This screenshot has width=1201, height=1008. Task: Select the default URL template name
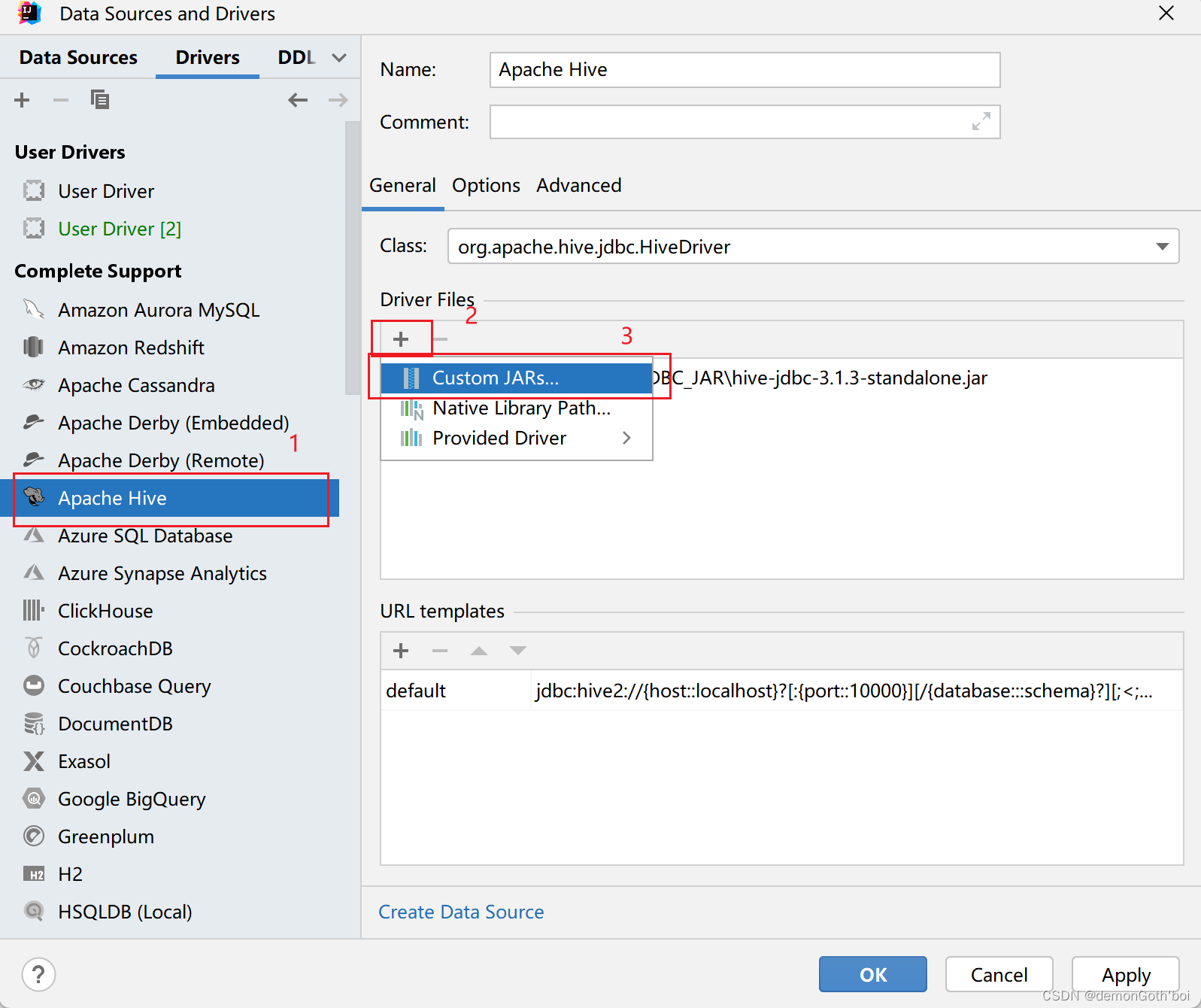tap(416, 691)
